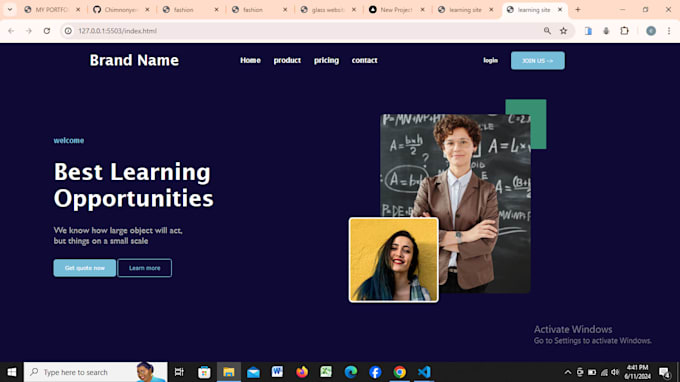Open the clock and date panel
Viewport: 680px width, 382px height.
[638, 372]
